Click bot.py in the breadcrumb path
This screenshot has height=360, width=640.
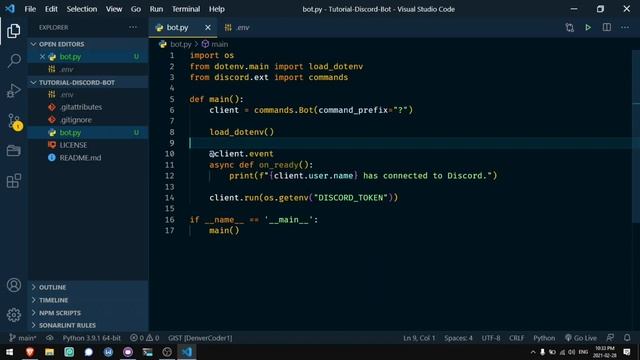click(x=176, y=44)
